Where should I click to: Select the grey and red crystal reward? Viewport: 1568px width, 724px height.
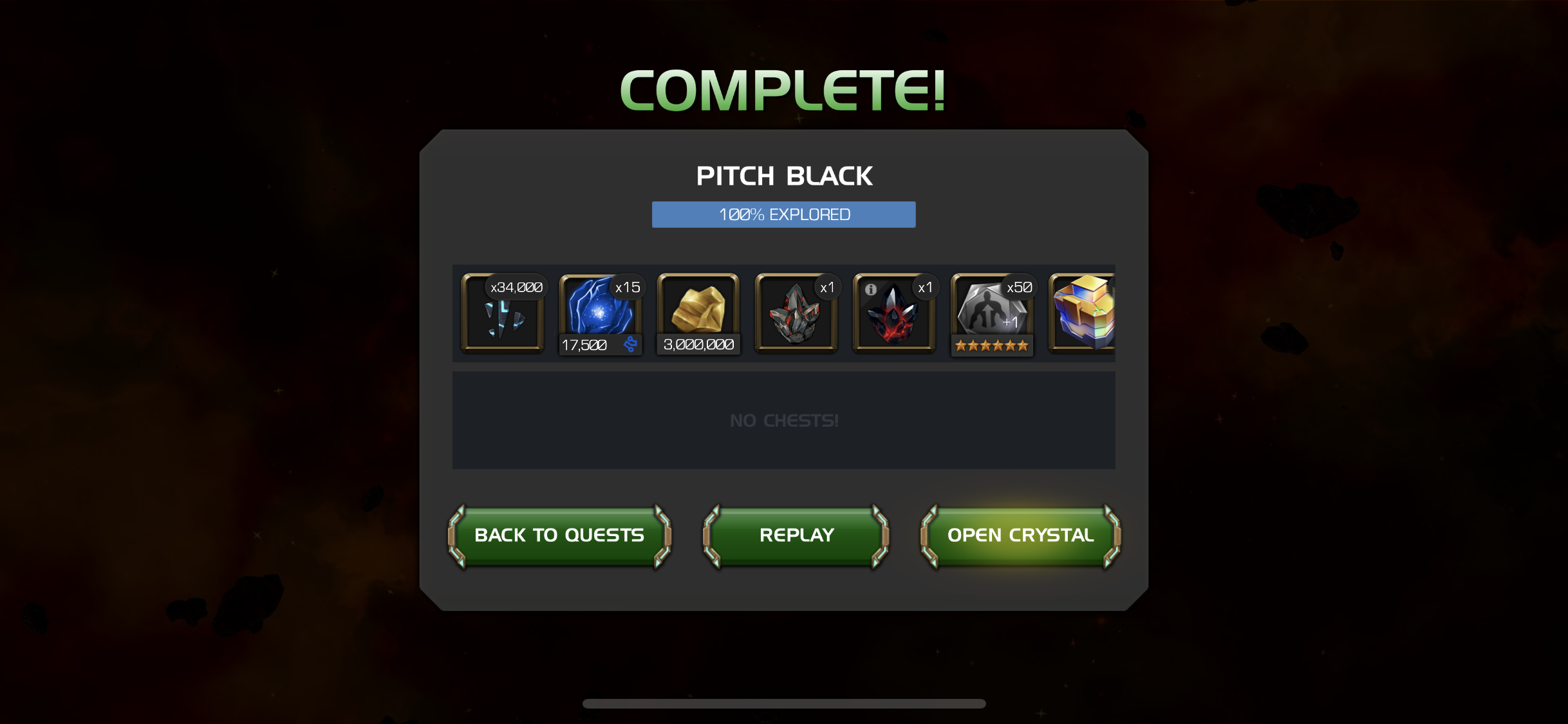[x=796, y=313]
